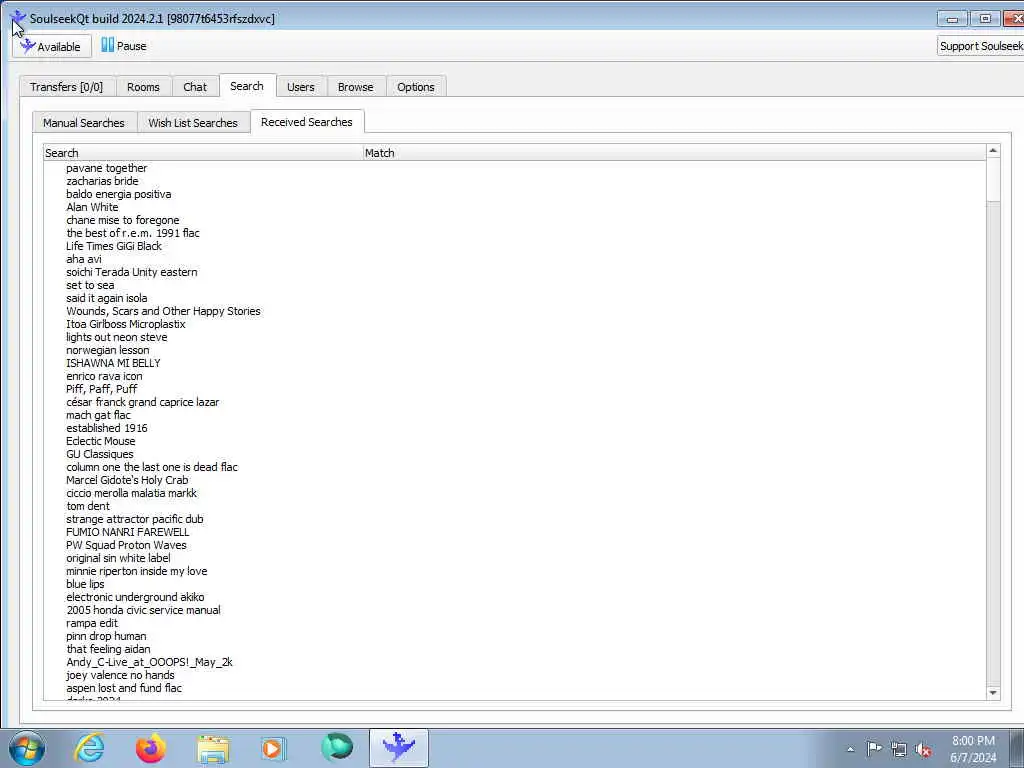The width and height of the screenshot is (1024, 768).
Task: Pause transfers with the Pause button
Action: pyautogui.click(x=123, y=46)
